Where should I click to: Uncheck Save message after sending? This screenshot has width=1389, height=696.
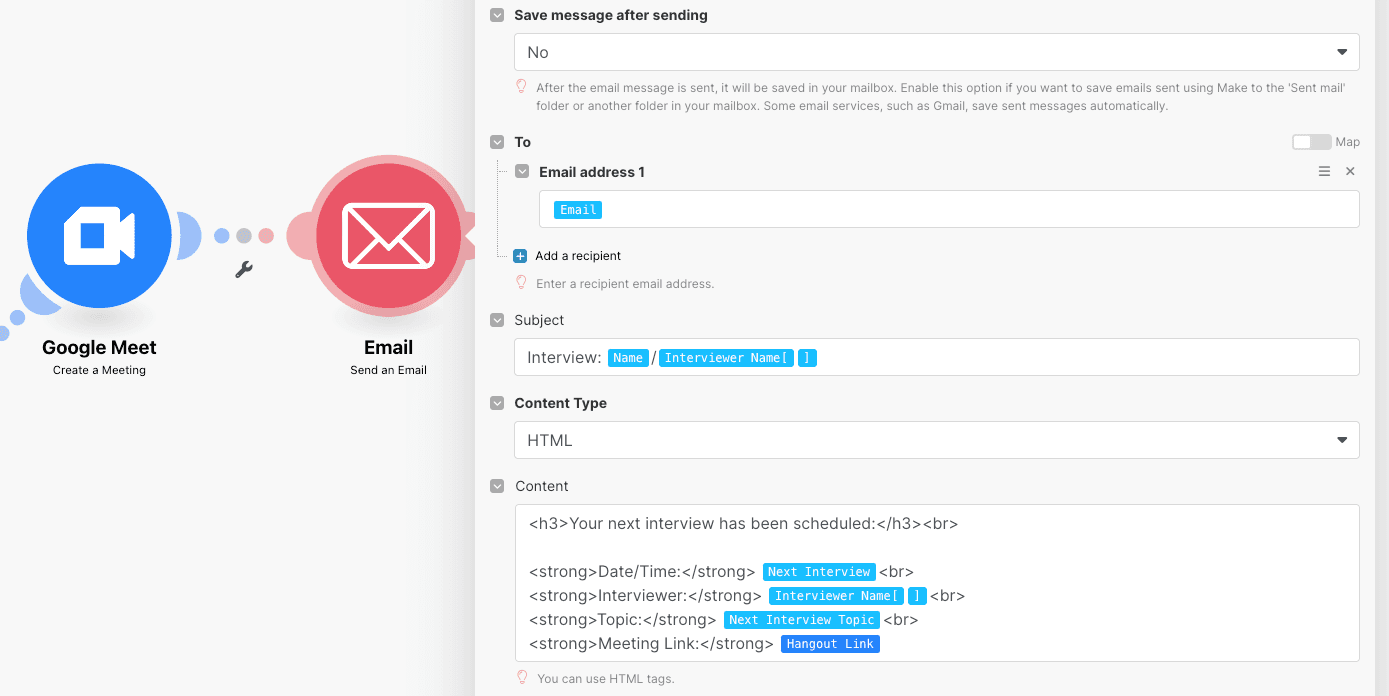[x=496, y=15]
